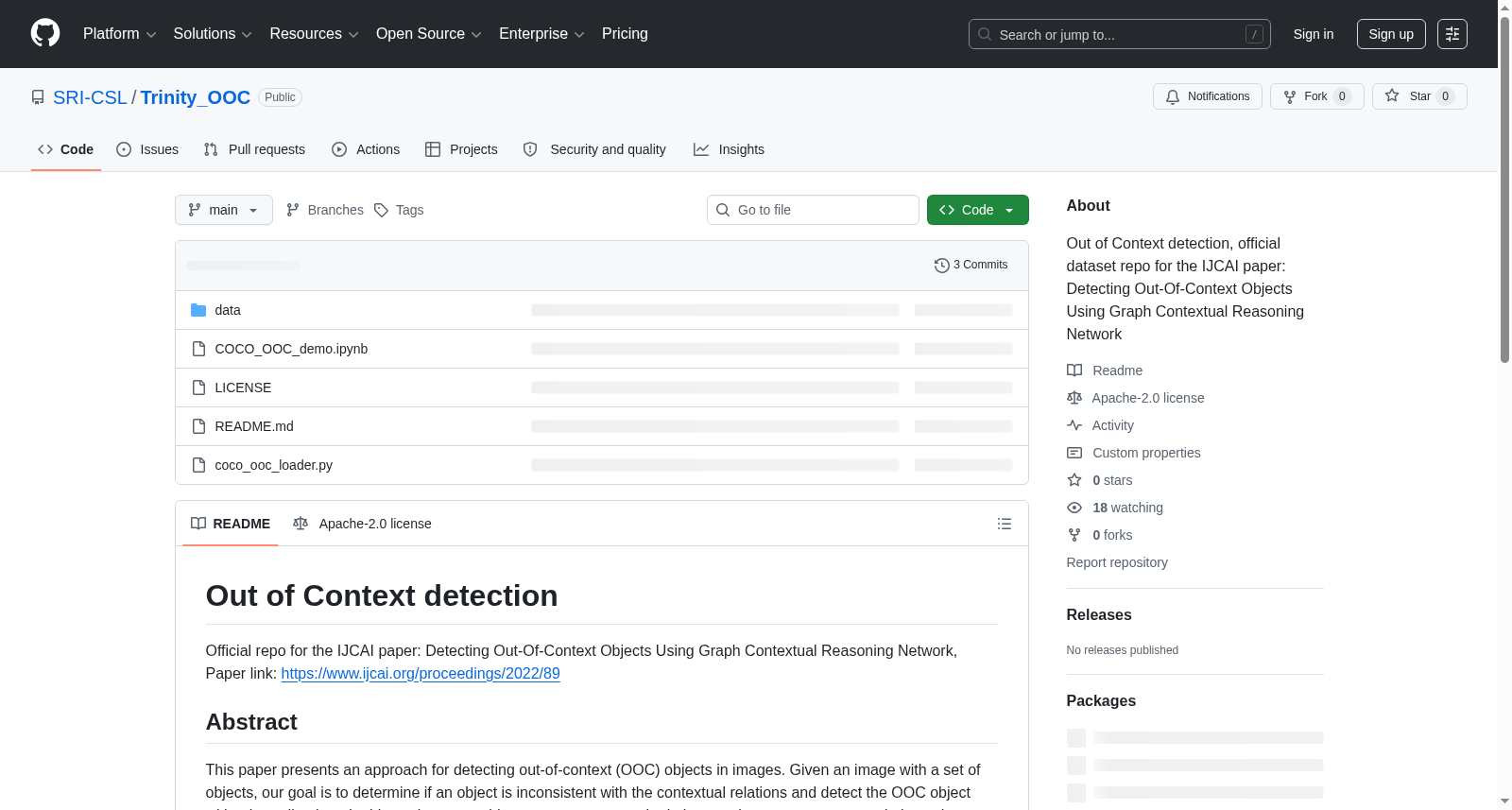The height and width of the screenshot is (810, 1512).
Task: Click the Fork icon
Action: [1290, 96]
